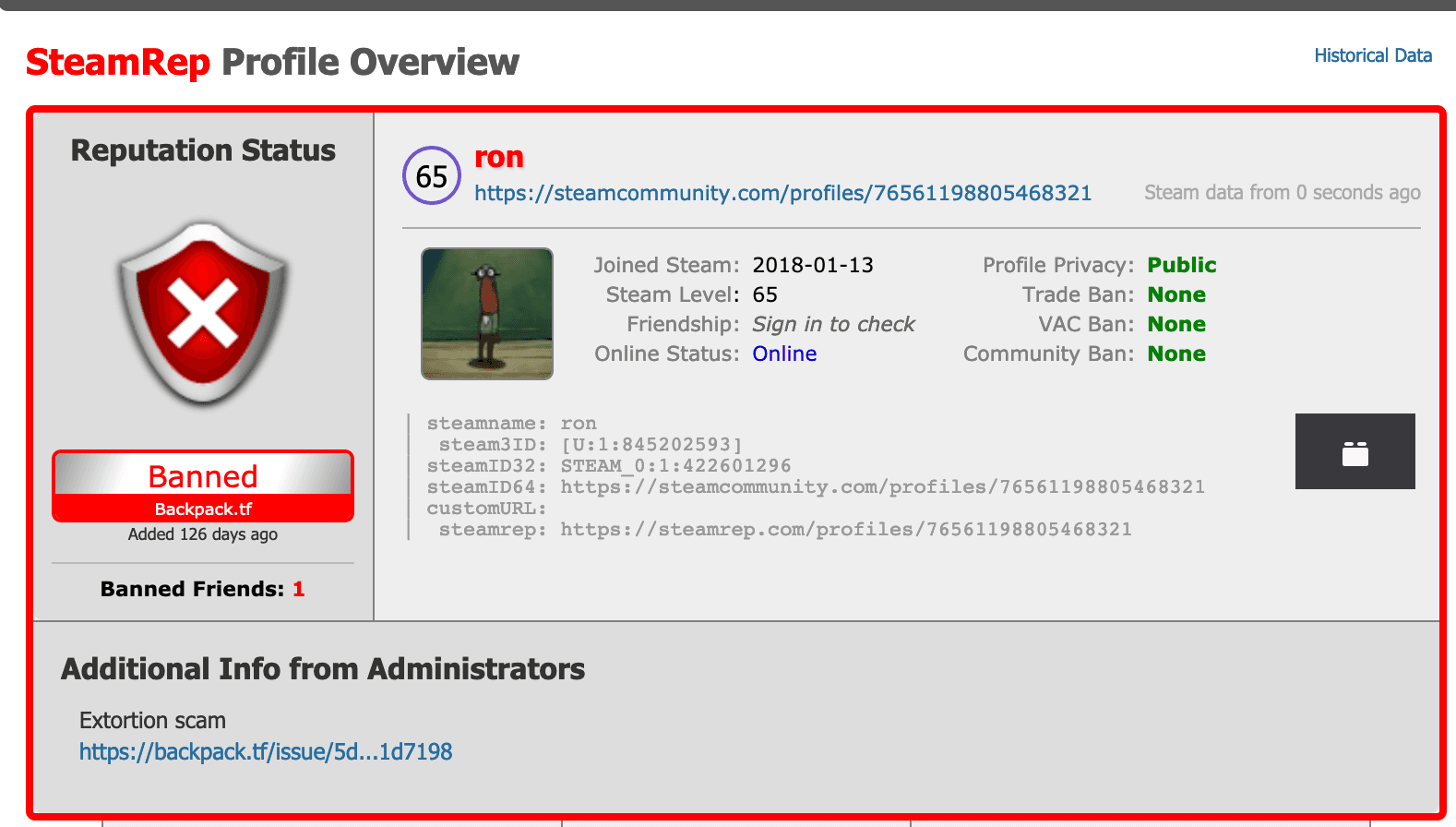This screenshot has height=827, width=1456.
Task: Open the Historical Data link
Action: point(1372,55)
